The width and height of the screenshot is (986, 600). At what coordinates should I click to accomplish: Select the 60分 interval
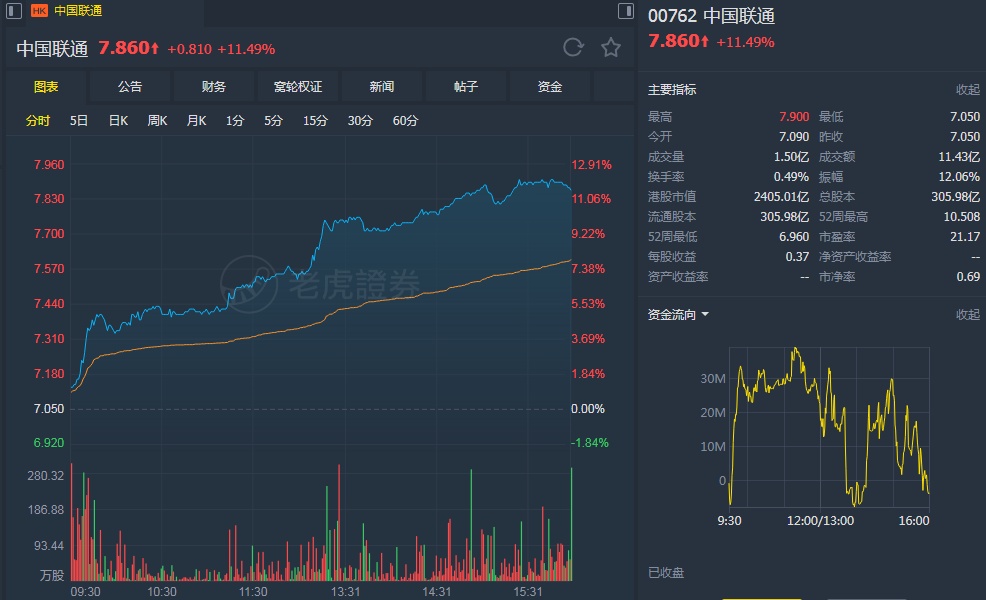click(x=405, y=121)
